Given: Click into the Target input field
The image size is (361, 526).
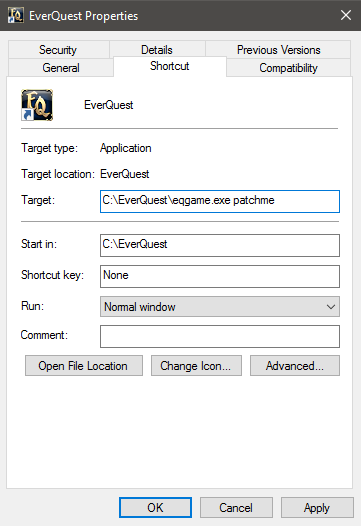Looking at the screenshot, I should (220, 201).
